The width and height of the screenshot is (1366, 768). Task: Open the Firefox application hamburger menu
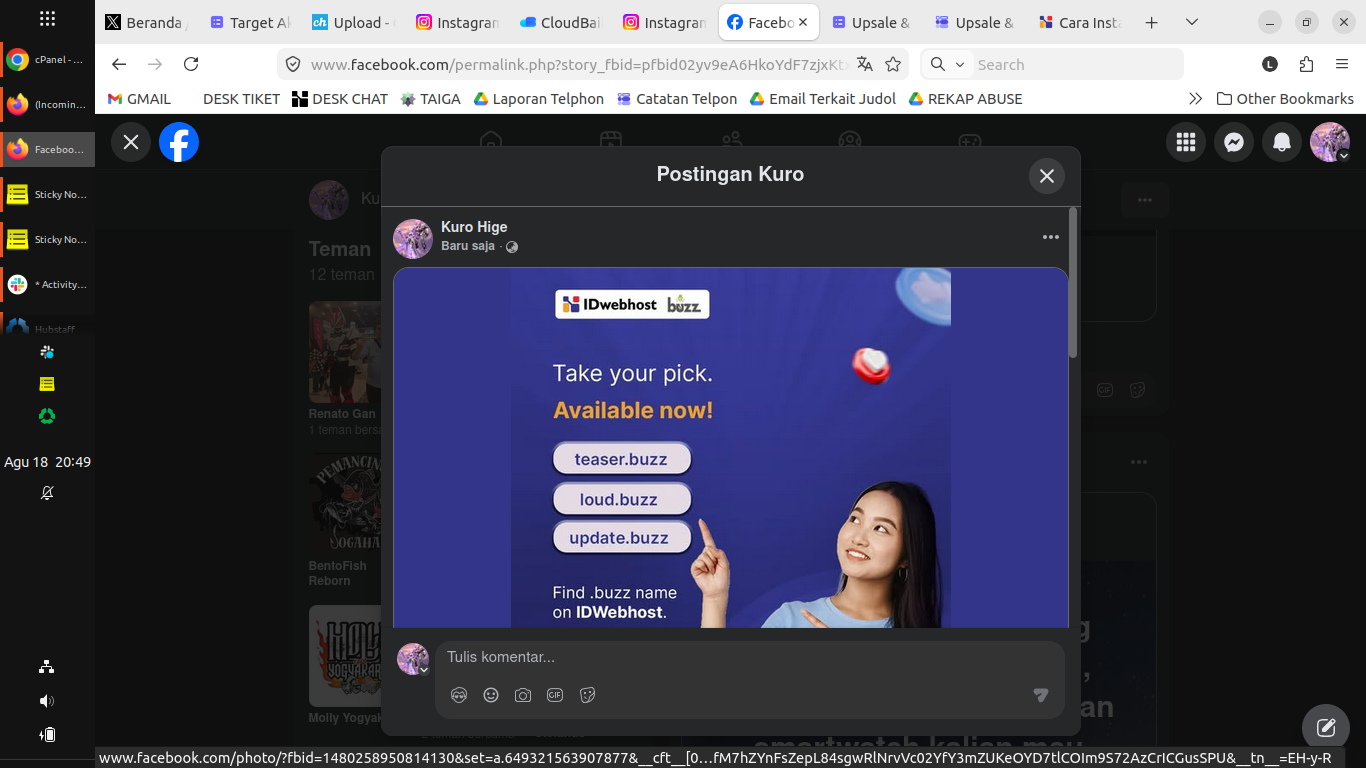coord(1342,64)
